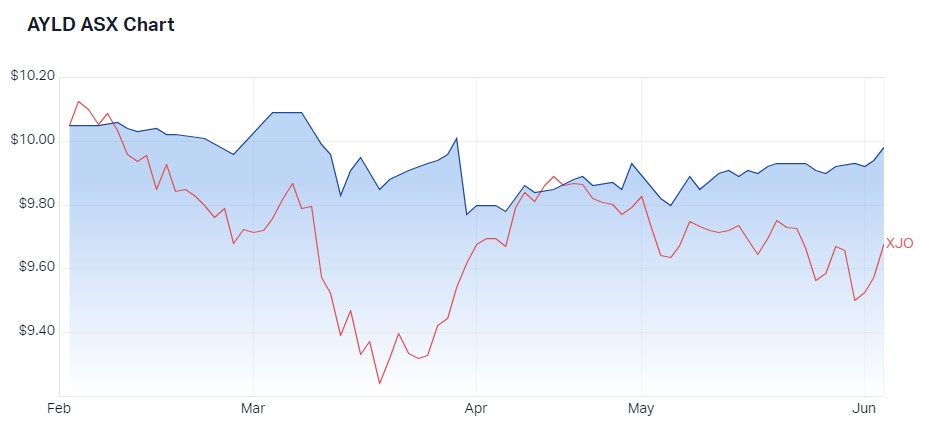The image size is (925, 436).
Task: Select the May x-axis label
Action: point(641,409)
